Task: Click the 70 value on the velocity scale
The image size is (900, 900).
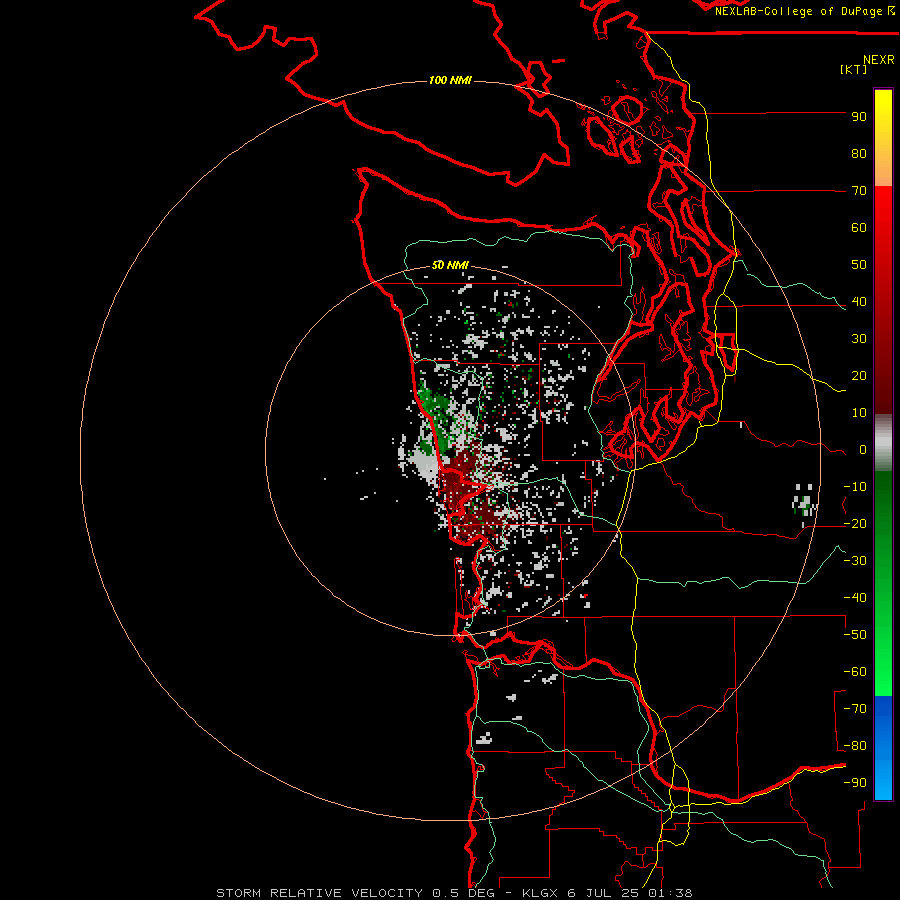Action: click(x=859, y=191)
